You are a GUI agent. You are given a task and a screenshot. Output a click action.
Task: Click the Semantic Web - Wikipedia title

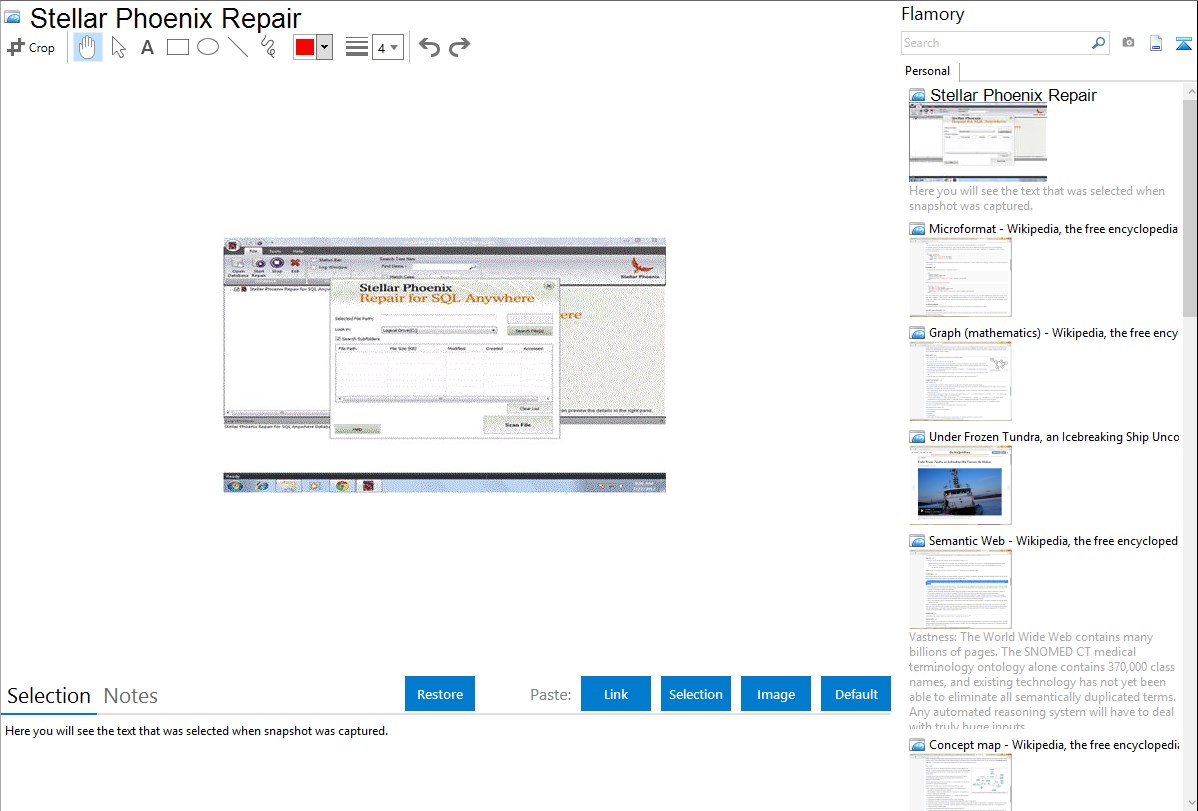click(1053, 540)
